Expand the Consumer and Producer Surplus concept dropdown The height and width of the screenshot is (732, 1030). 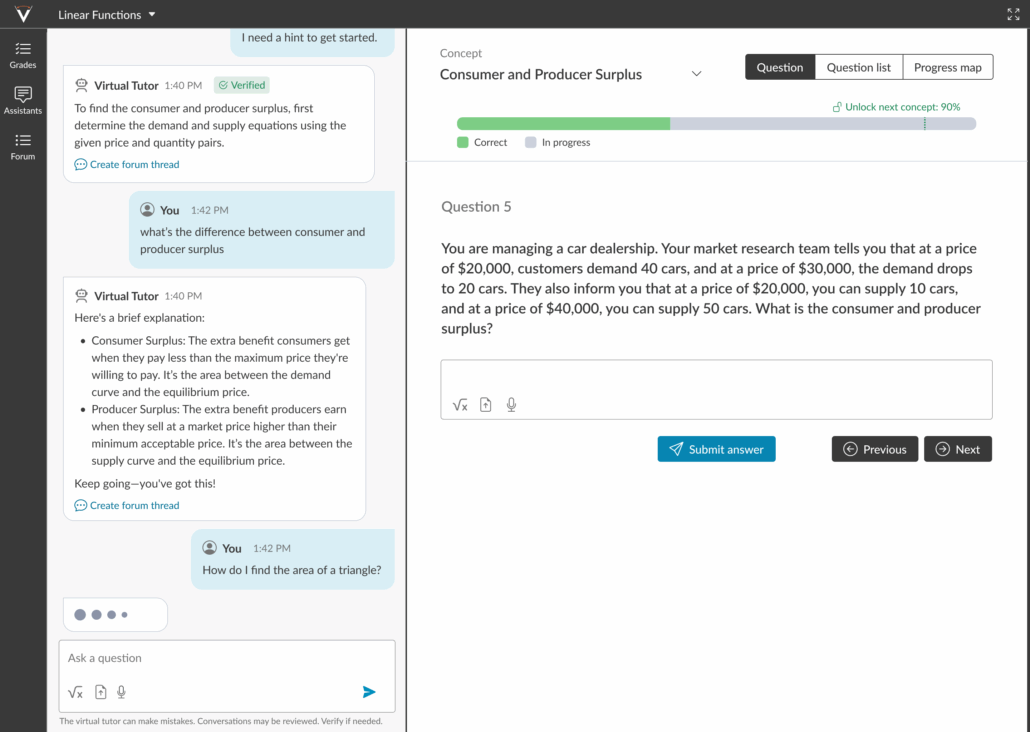[x=697, y=74]
